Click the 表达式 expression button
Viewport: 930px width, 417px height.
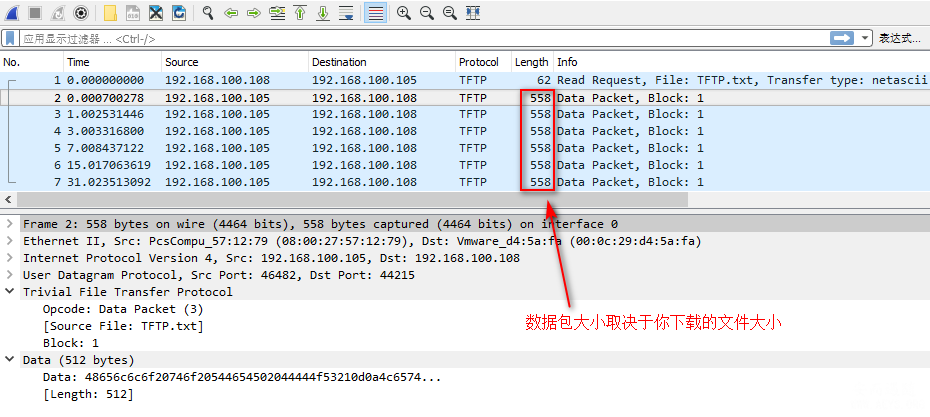click(x=898, y=38)
